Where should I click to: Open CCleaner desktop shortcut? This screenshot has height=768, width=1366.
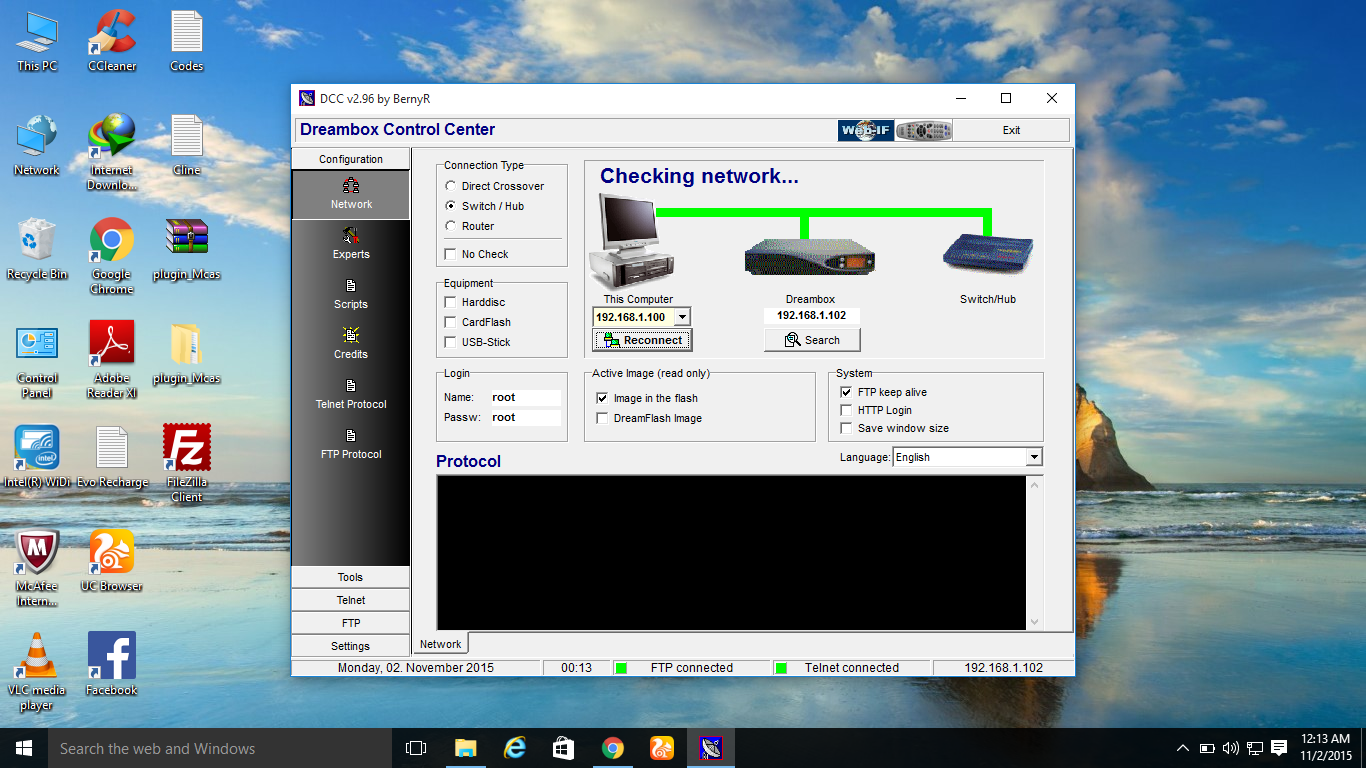(x=112, y=41)
